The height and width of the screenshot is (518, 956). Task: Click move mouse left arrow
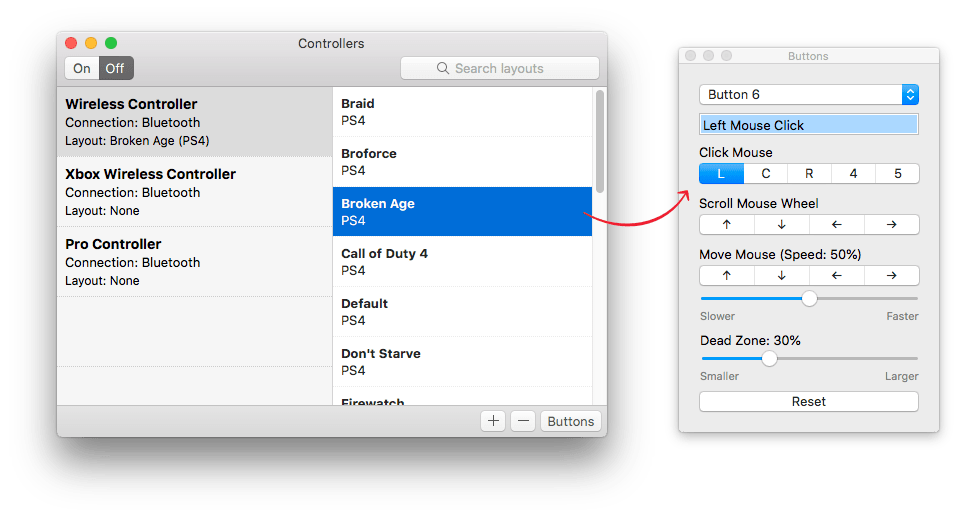tap(836, 275)
